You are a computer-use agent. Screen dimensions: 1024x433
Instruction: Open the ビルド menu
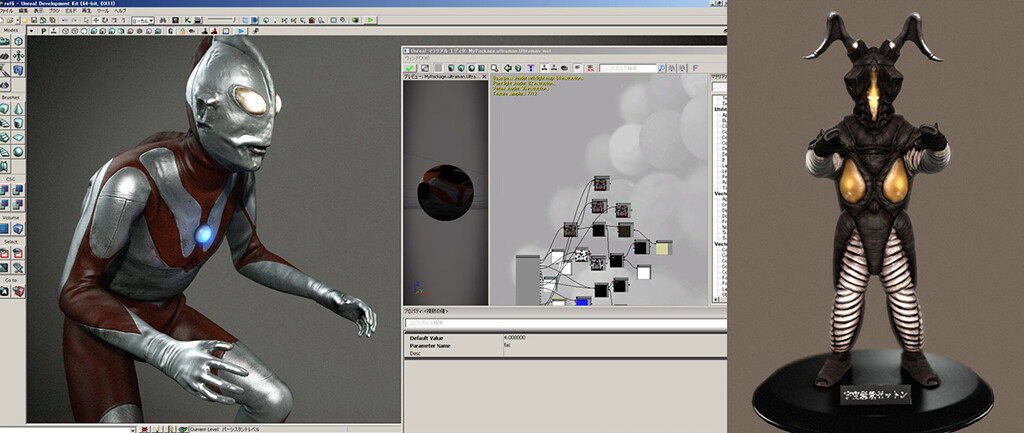[x=71, y=11]
